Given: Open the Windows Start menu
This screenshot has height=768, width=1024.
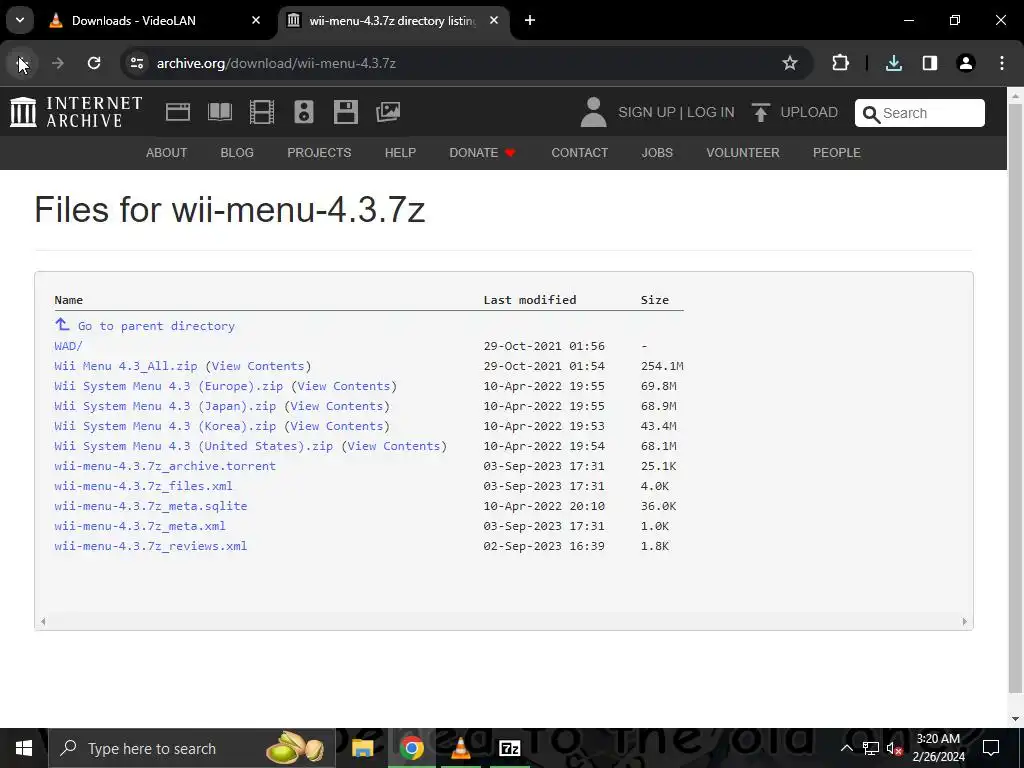Looking at the screenshot, I should click(24, 748).
